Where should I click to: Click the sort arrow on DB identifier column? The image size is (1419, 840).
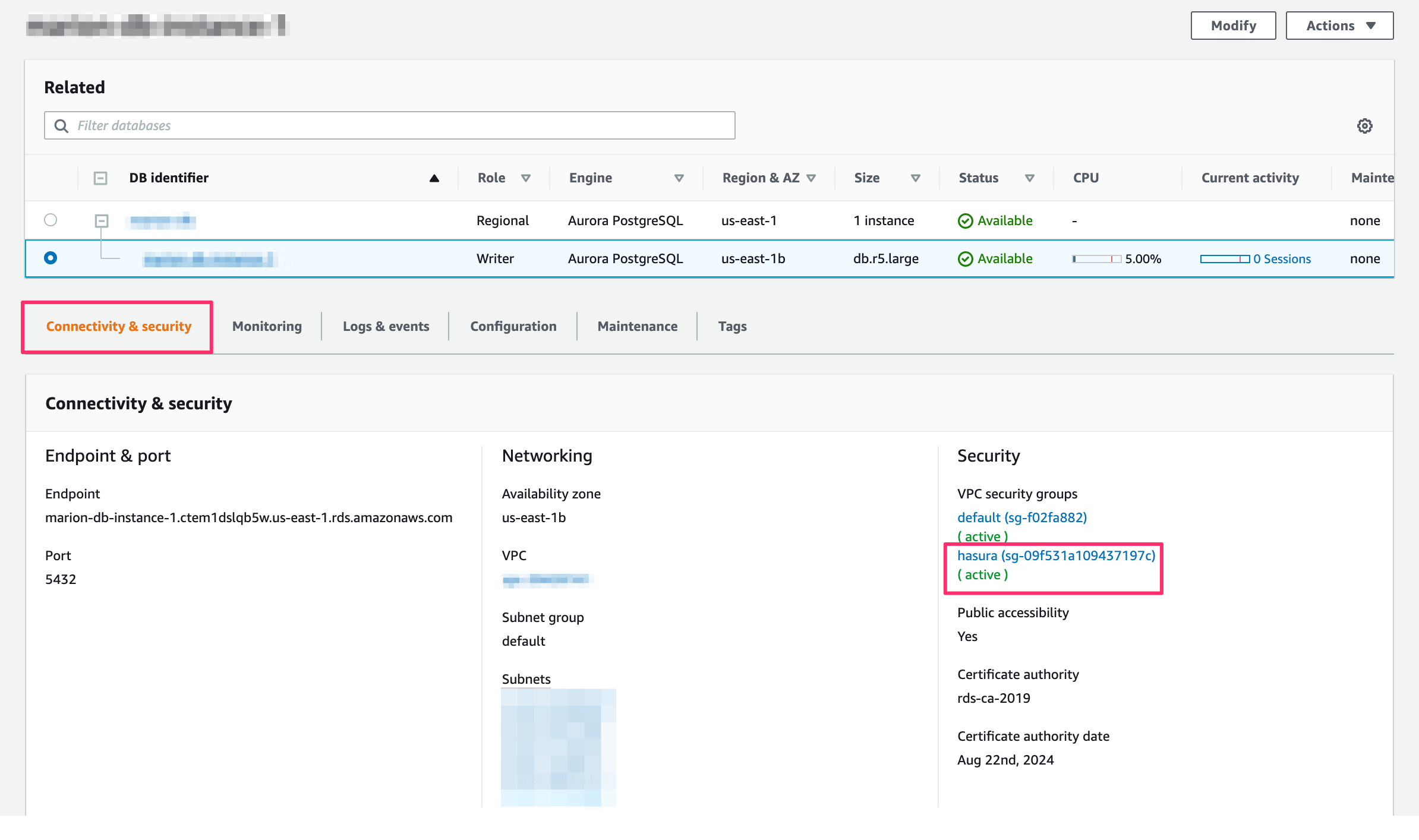tap(434, 177)
